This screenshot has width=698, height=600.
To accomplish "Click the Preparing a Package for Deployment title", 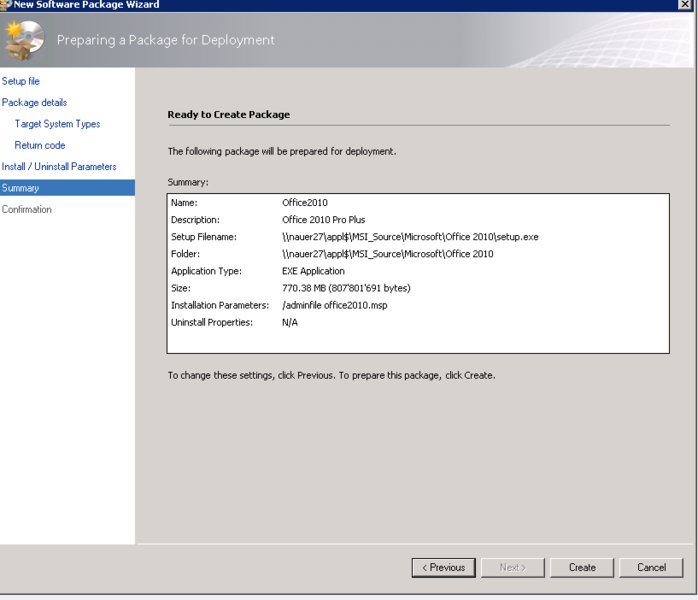I will 166,41.
